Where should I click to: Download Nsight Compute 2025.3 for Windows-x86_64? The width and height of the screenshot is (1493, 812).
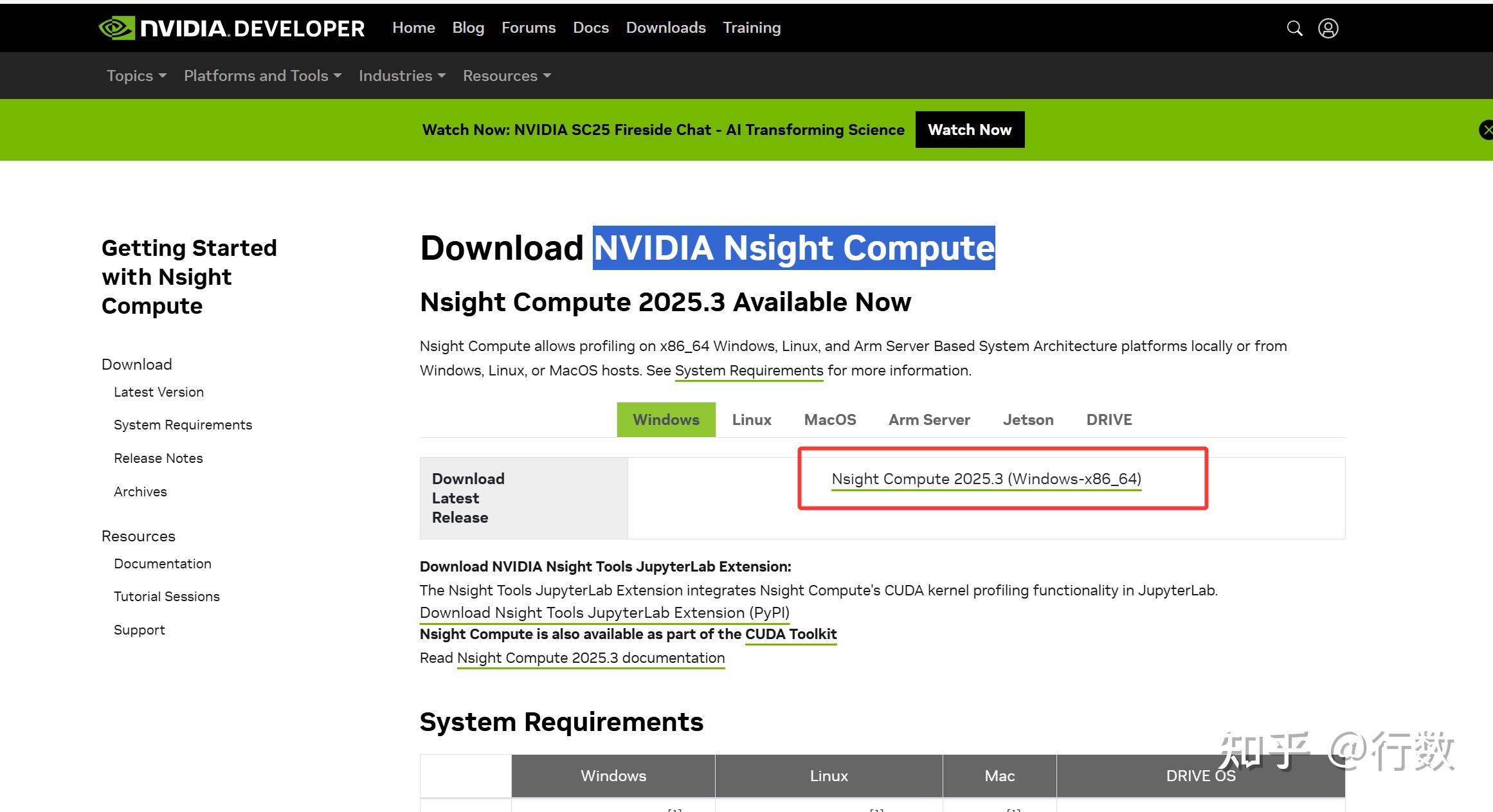click(986, 479)
